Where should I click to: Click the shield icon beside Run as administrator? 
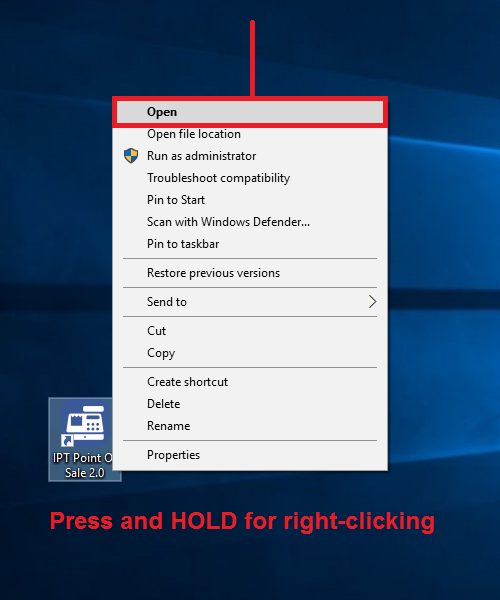(131, 156)
